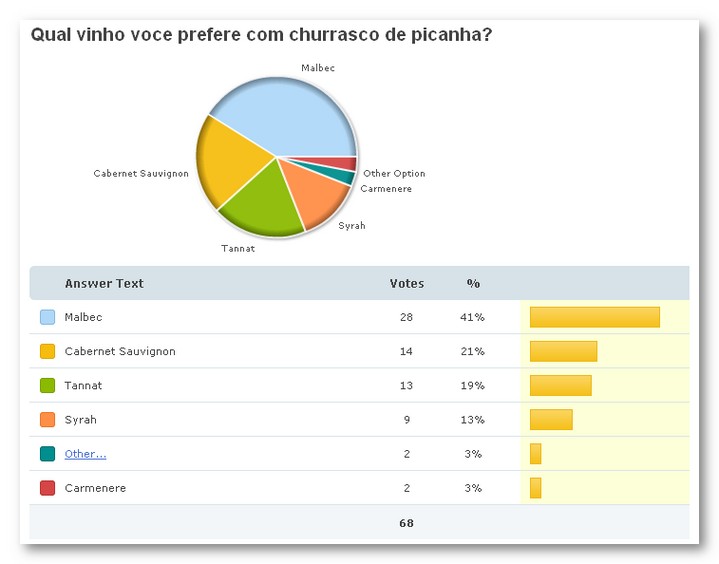Click the orange Syrah color swatch
719x564 pixels.
coord(47,419)
